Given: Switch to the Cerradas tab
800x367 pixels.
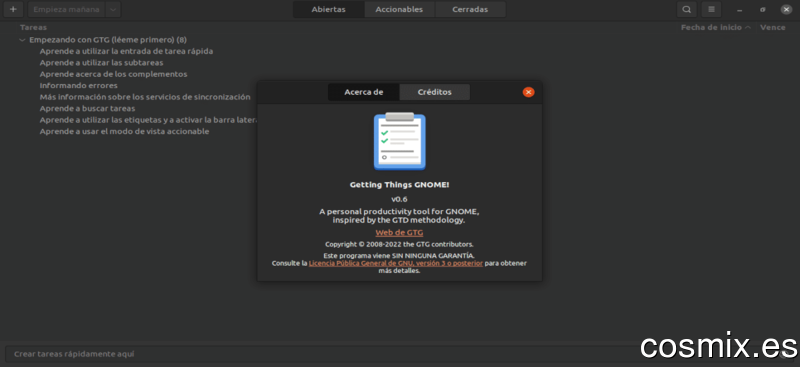Looking at the screenshot, I should 470,9.
